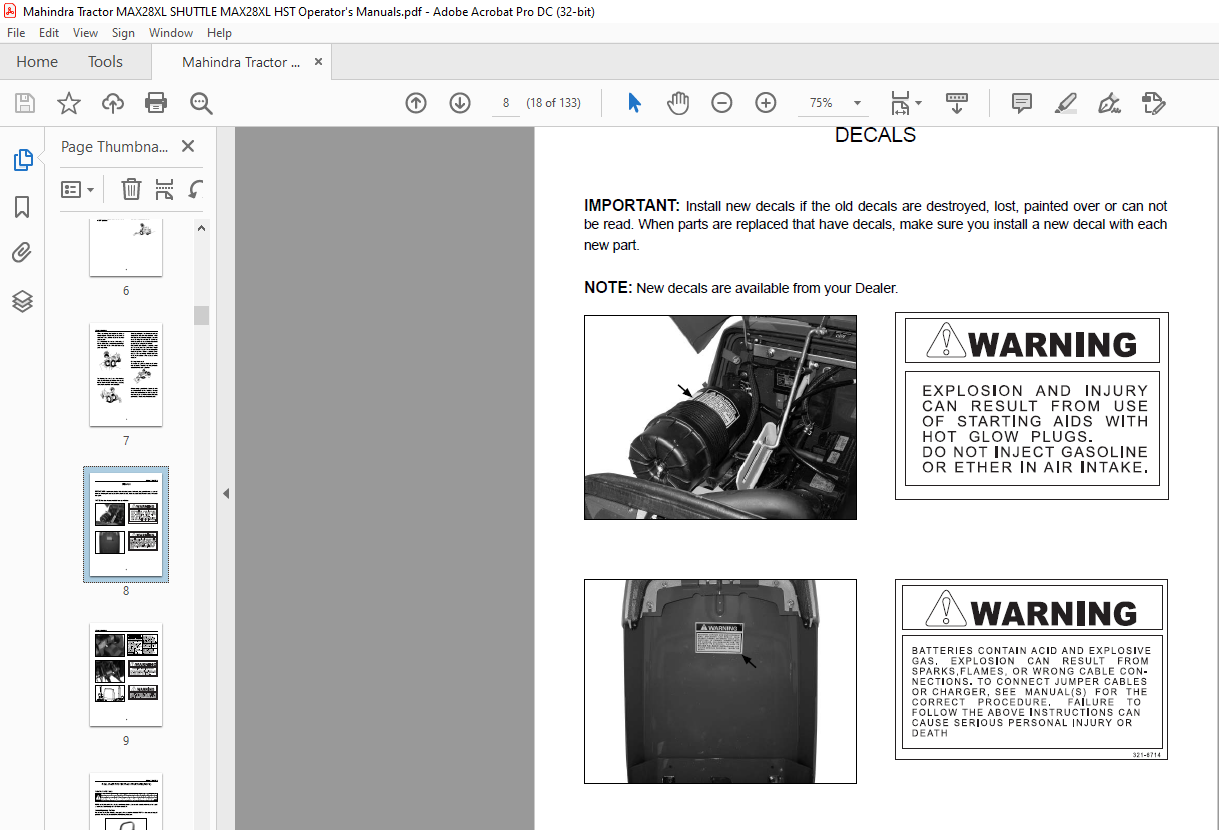Open the View menu

86,33
